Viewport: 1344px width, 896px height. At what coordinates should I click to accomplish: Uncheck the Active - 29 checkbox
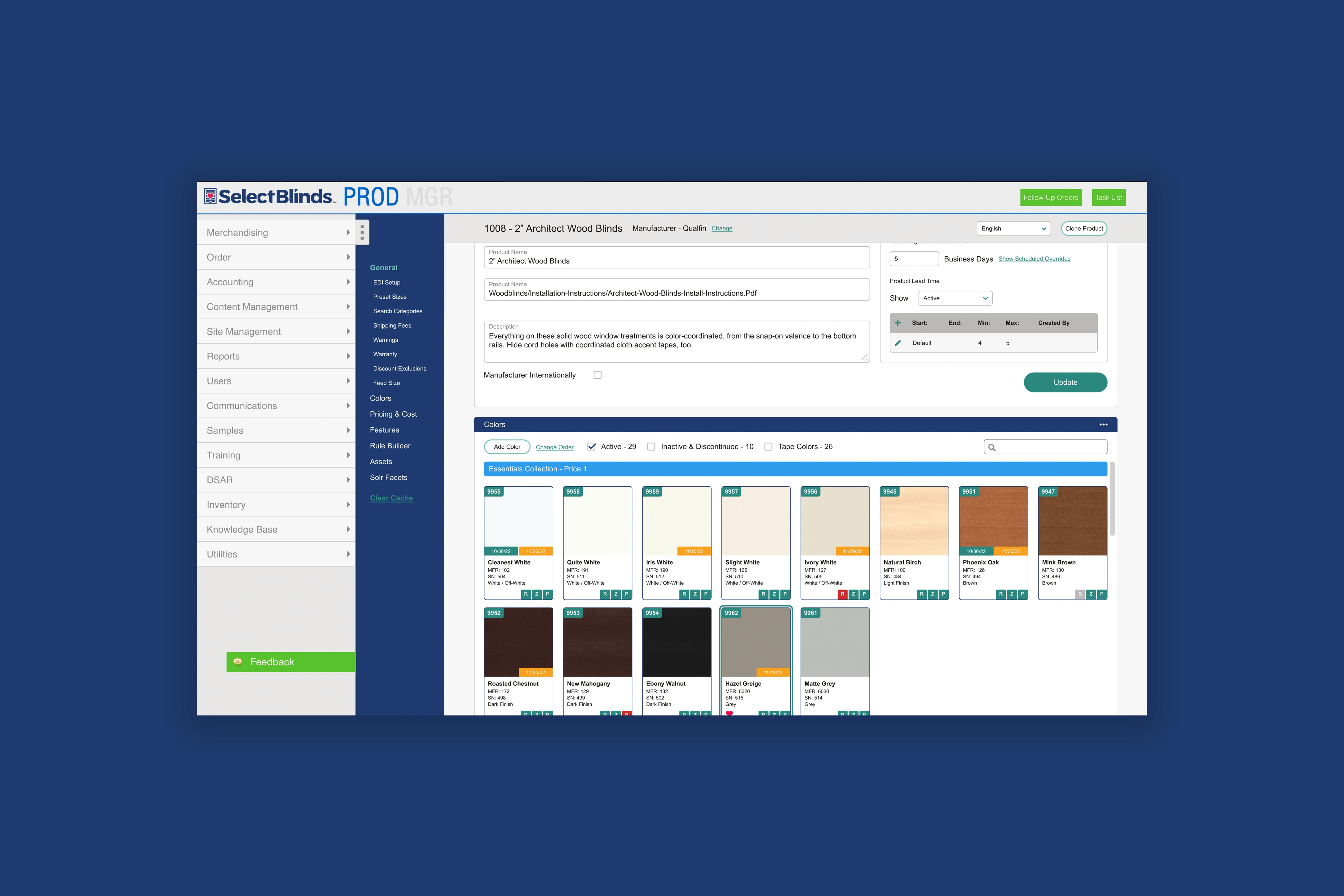[x=591, y=447]
